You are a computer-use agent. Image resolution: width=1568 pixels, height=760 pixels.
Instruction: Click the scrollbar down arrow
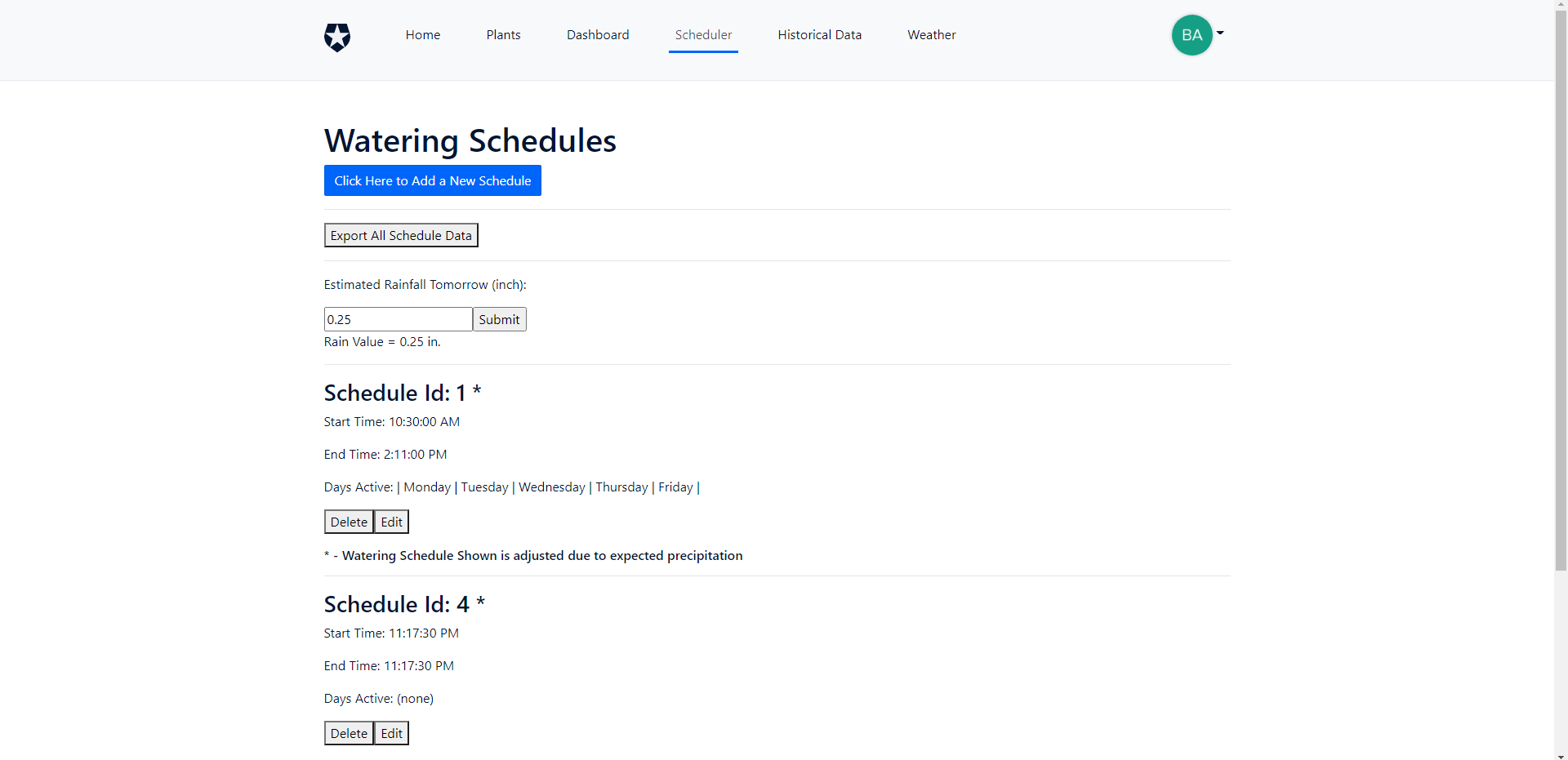click(1561, 754)
